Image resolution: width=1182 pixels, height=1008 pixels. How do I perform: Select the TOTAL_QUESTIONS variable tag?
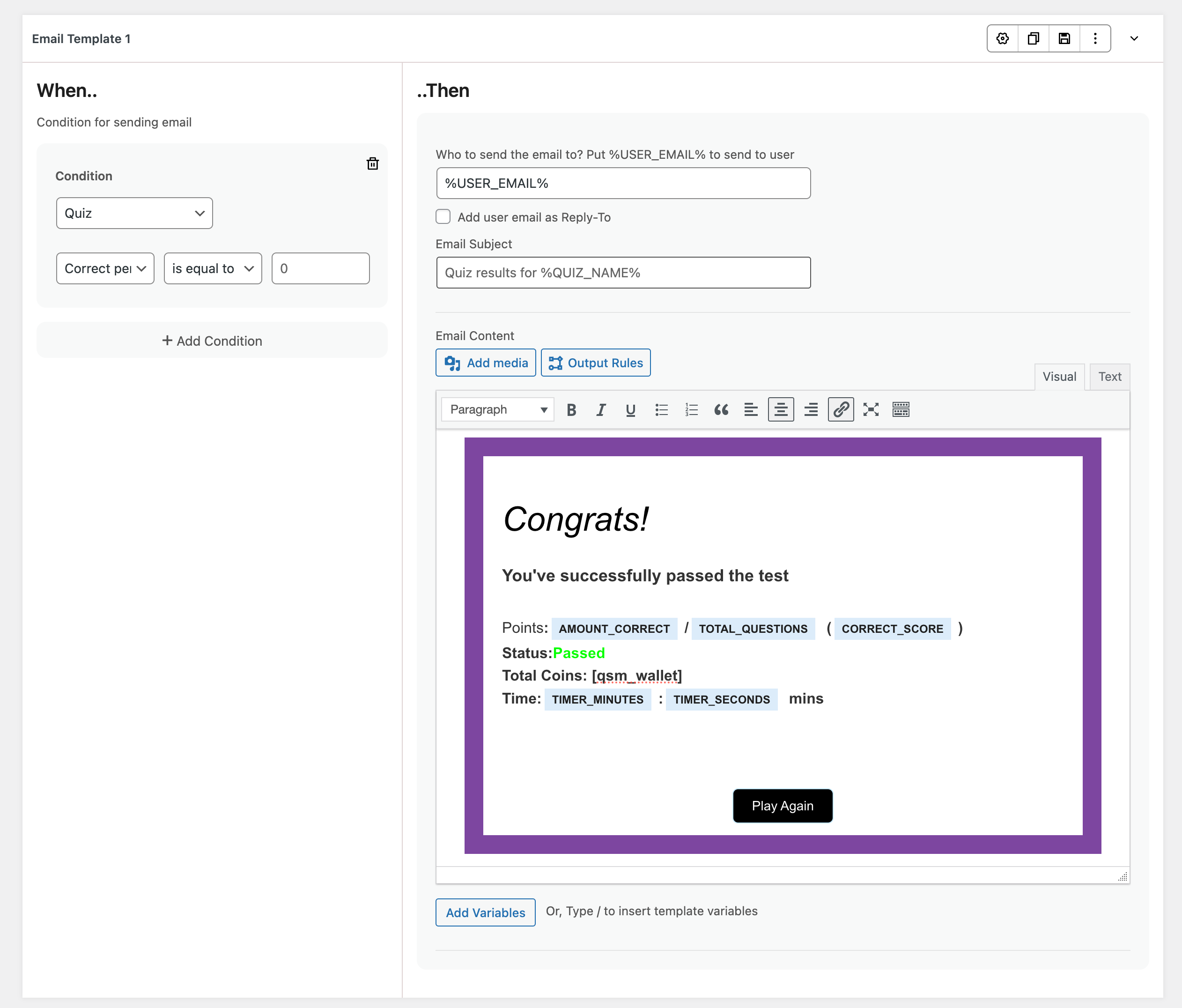pyautogui.click(x=753, y=629)
